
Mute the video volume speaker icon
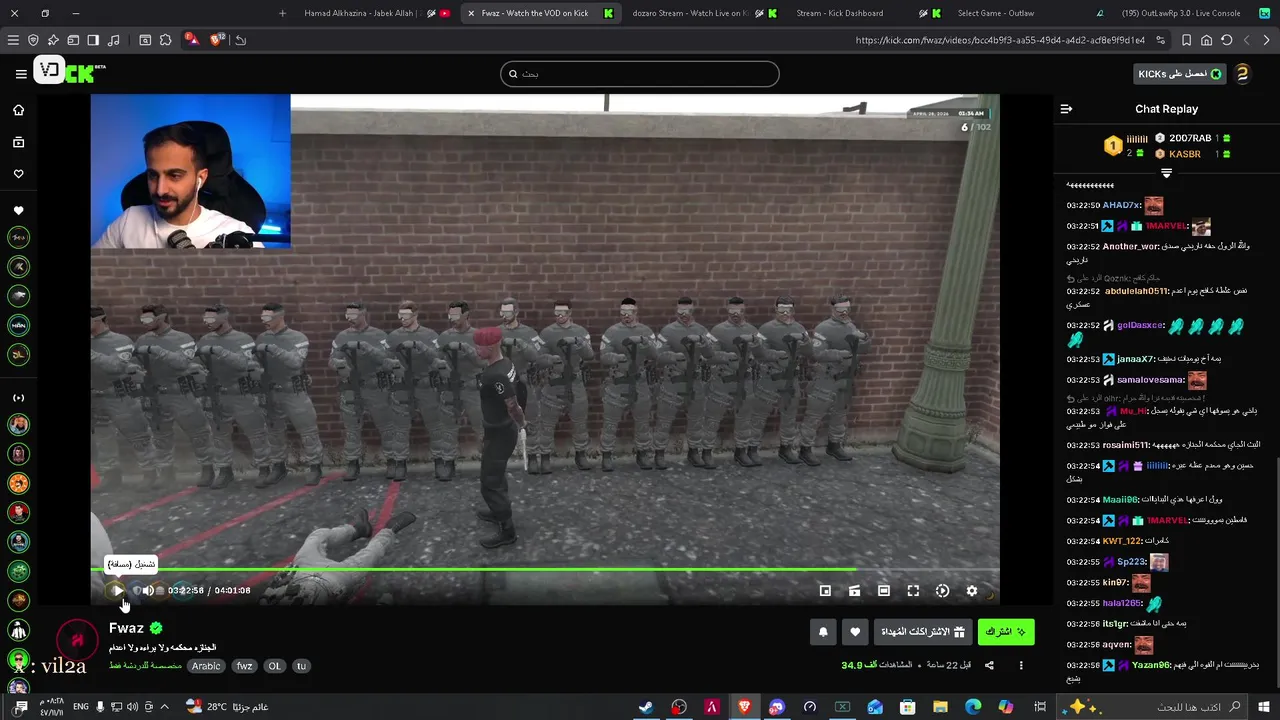(147, 591)
